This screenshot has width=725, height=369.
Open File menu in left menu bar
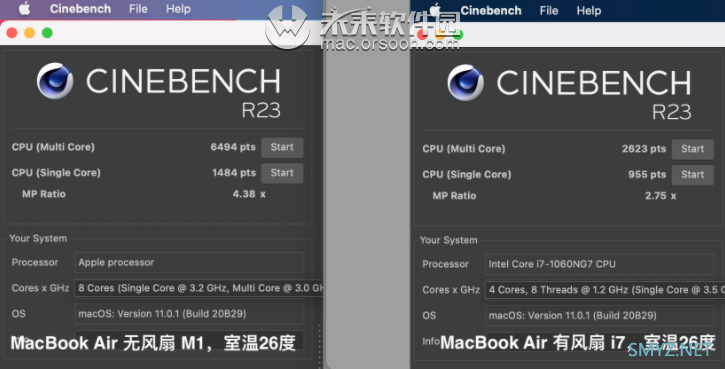pos(138,9)
